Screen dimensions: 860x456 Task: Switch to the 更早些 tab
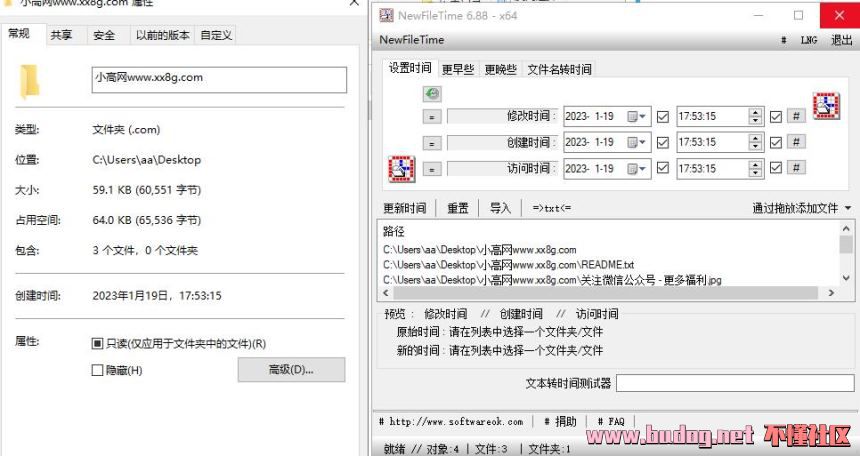click(x=457, y=69)
